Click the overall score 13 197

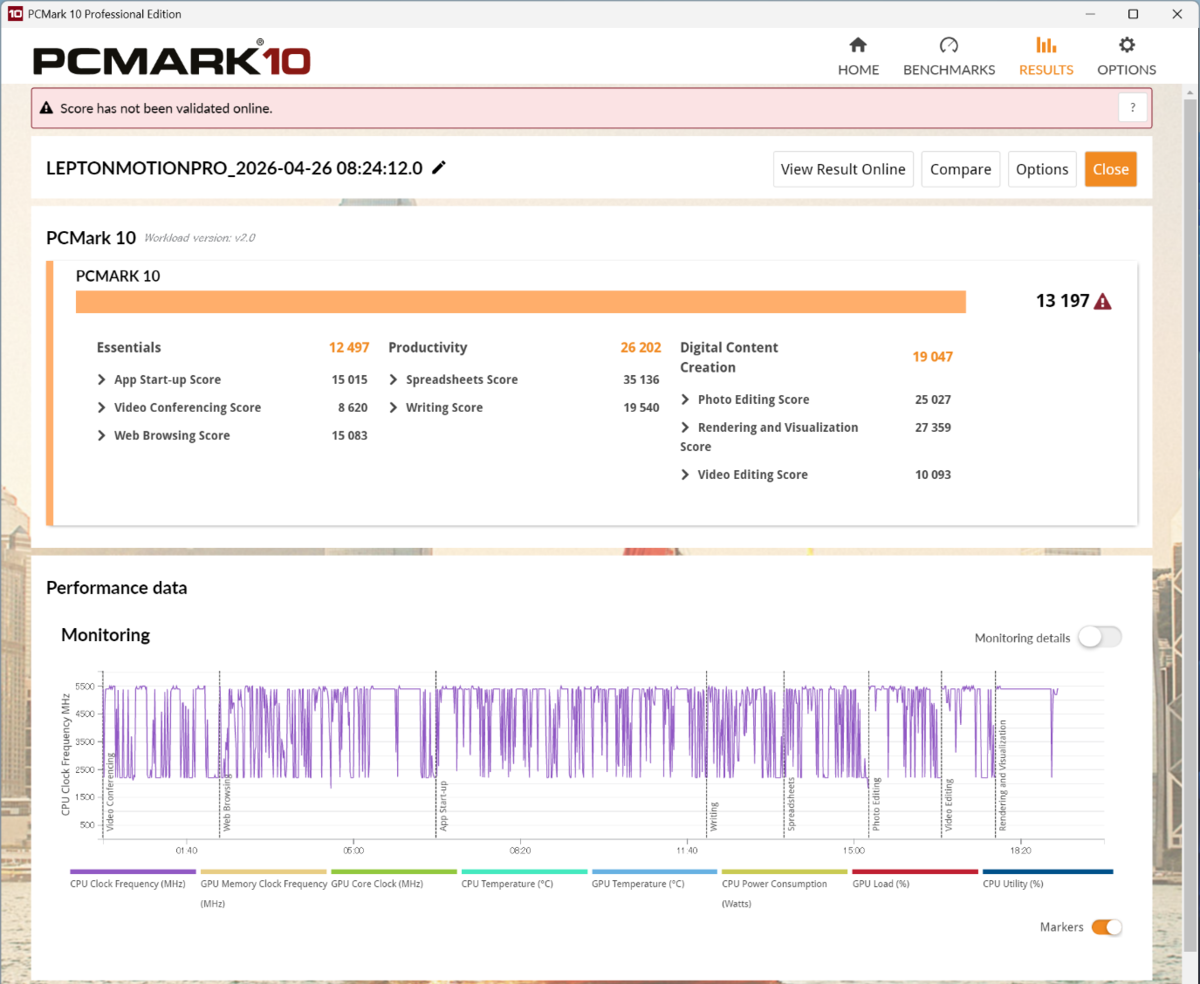coord(1062,301)
